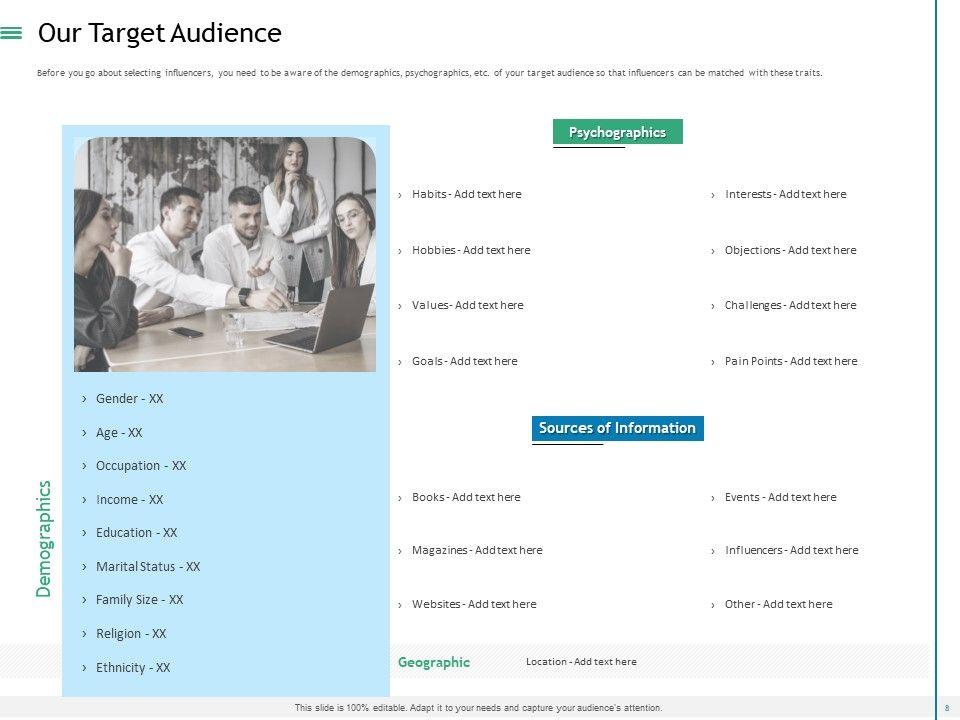Select the Psychographics header label
960x720 pixels.
coord(617,132)
